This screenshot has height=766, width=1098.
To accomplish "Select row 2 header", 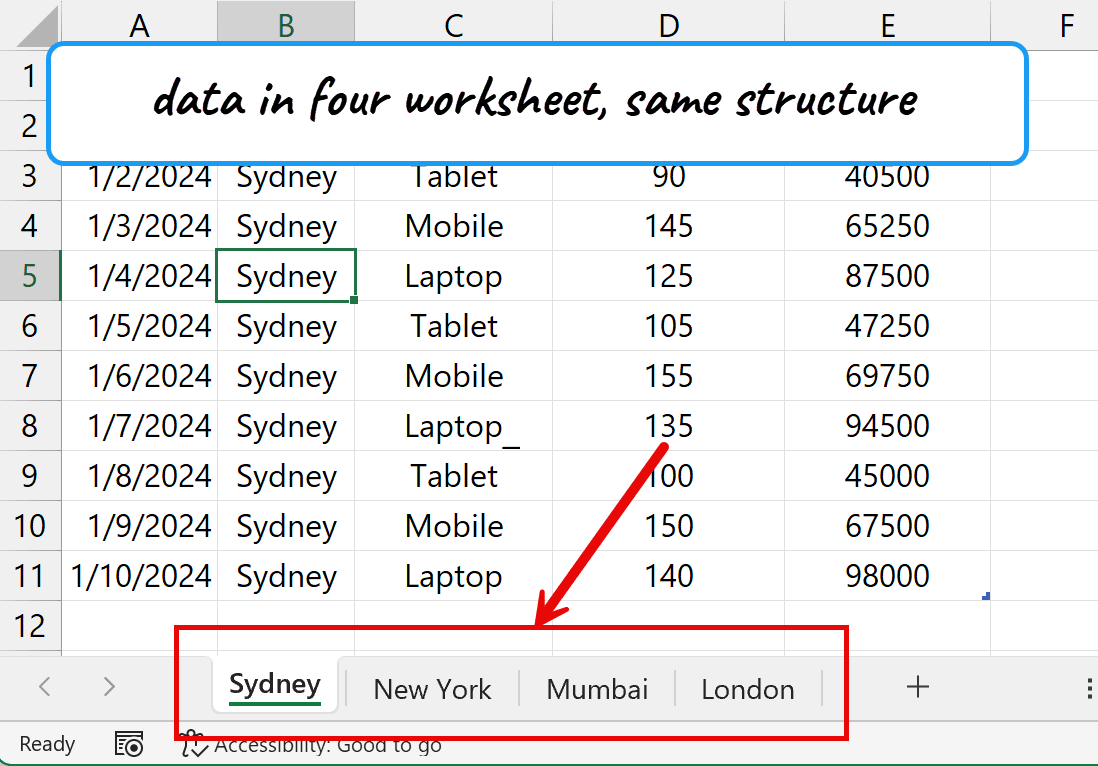I will (x=29, y=125).
